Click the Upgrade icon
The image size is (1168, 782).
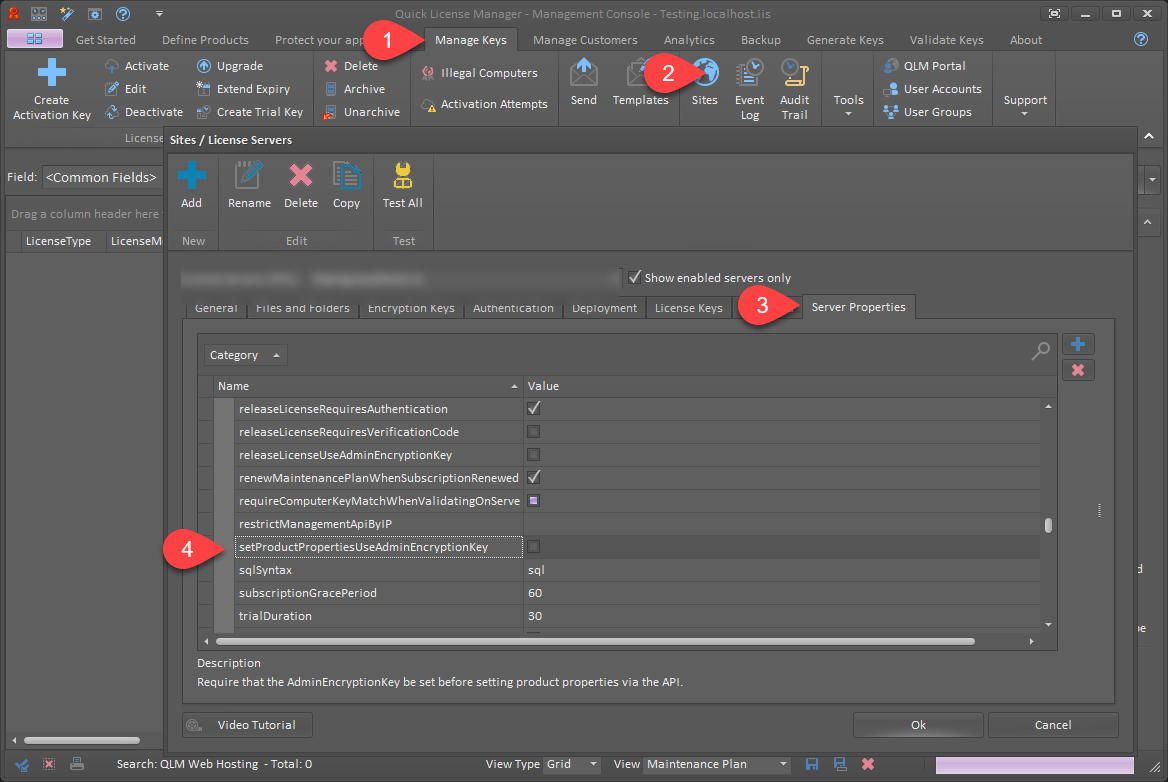click(203, 66)
